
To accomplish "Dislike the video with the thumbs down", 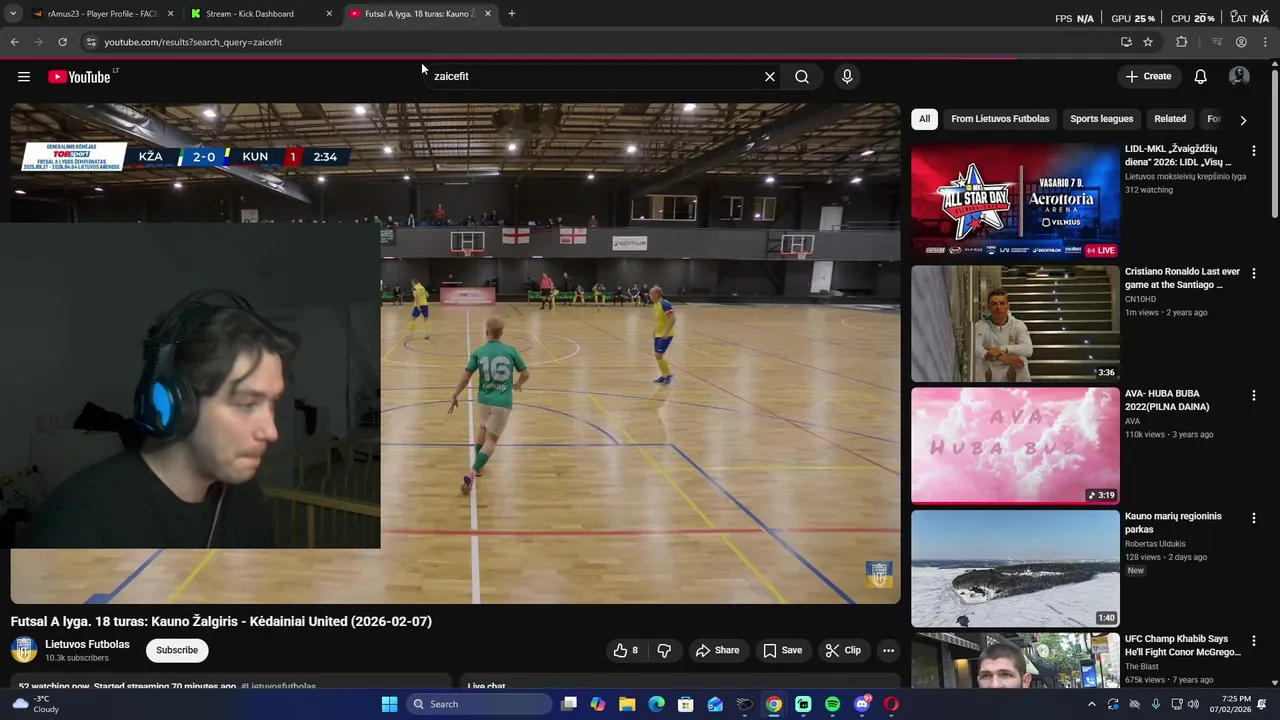I will click(663, 650).
